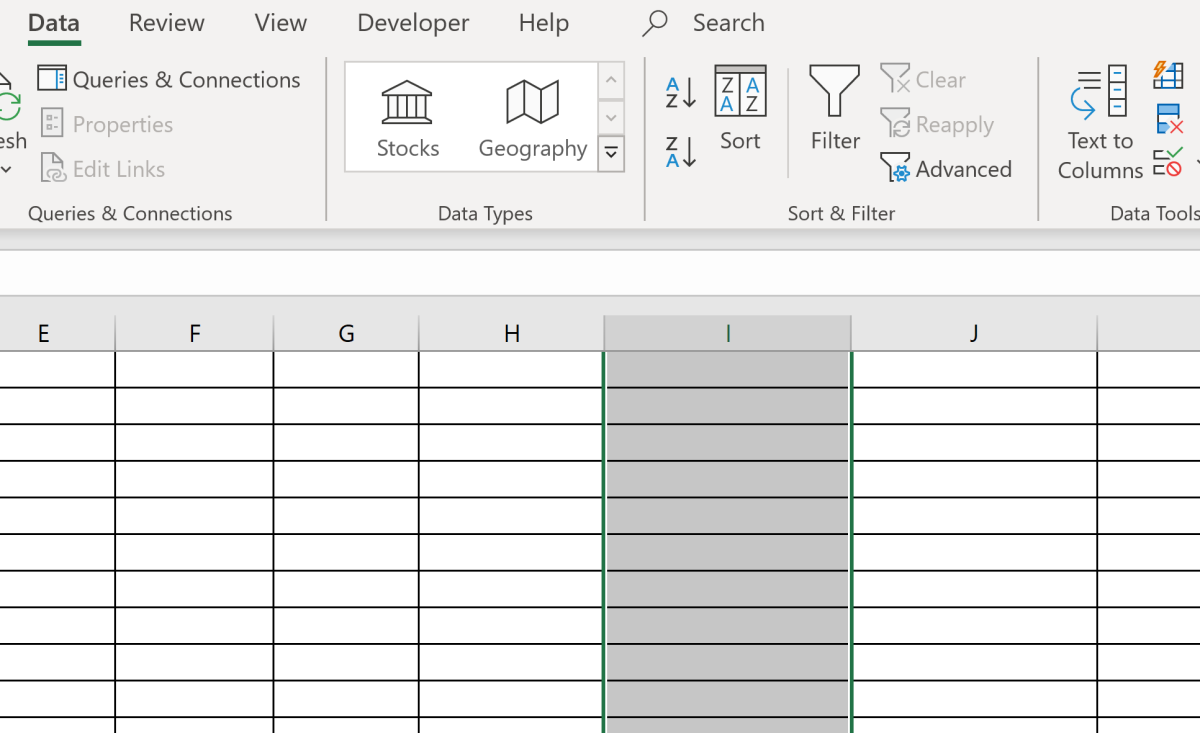This screenshot has width=1200, height=733.
Task: Select the Stocks data type
Action: [x=407, y=113]
